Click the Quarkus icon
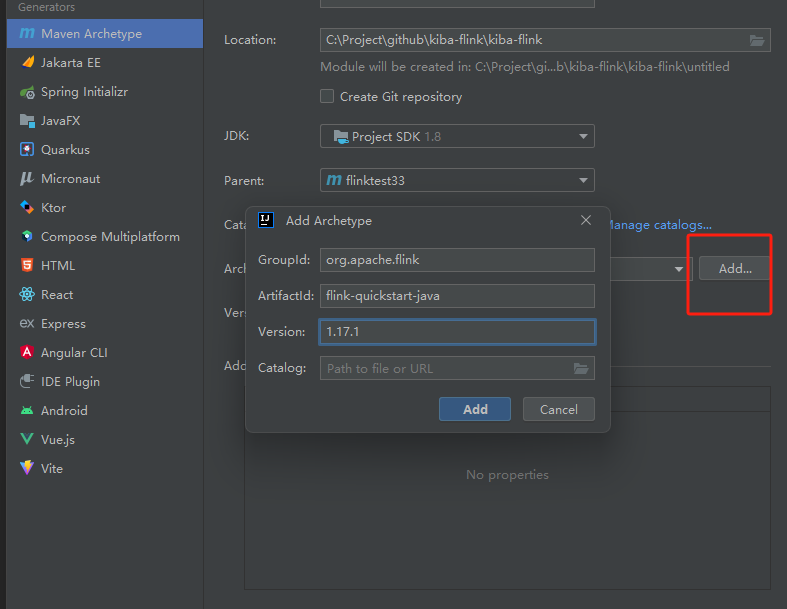 click(x=27, y=150)
